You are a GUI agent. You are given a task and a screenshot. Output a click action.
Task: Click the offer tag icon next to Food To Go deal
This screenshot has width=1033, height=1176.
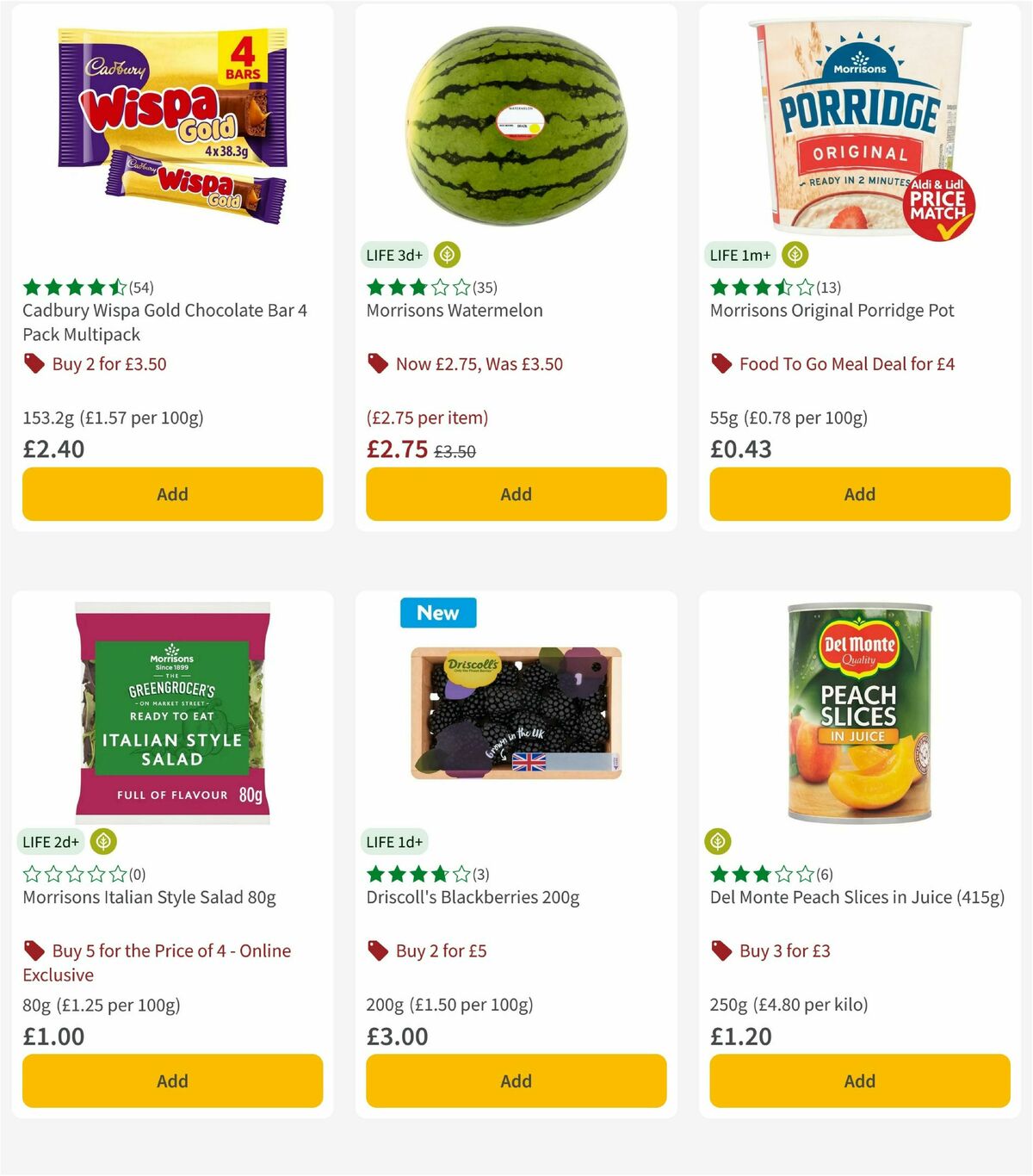721,363
